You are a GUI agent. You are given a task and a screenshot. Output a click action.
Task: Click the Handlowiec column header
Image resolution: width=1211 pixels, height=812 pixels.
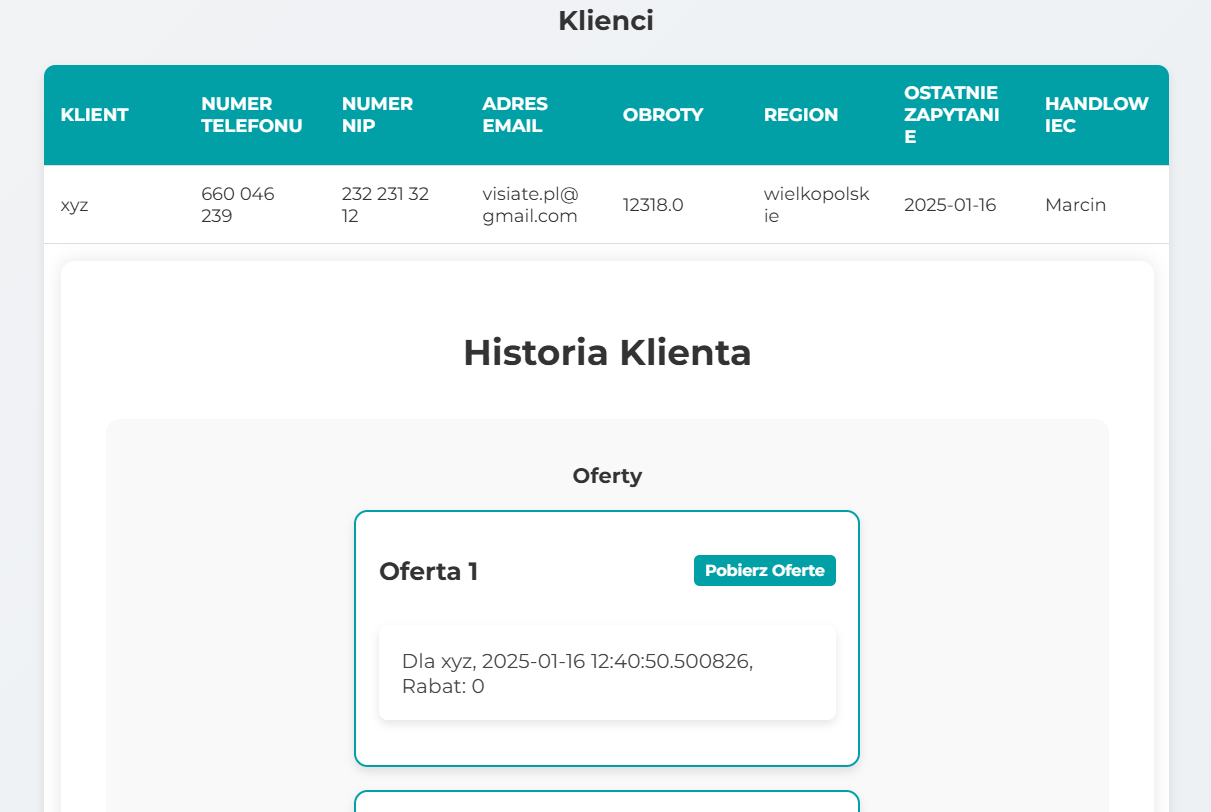pyautogui.click(x=1097, y=115)
